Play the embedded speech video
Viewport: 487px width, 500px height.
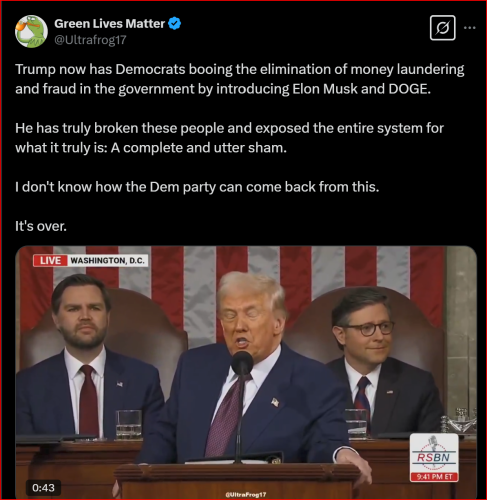(x=246, y=372)
